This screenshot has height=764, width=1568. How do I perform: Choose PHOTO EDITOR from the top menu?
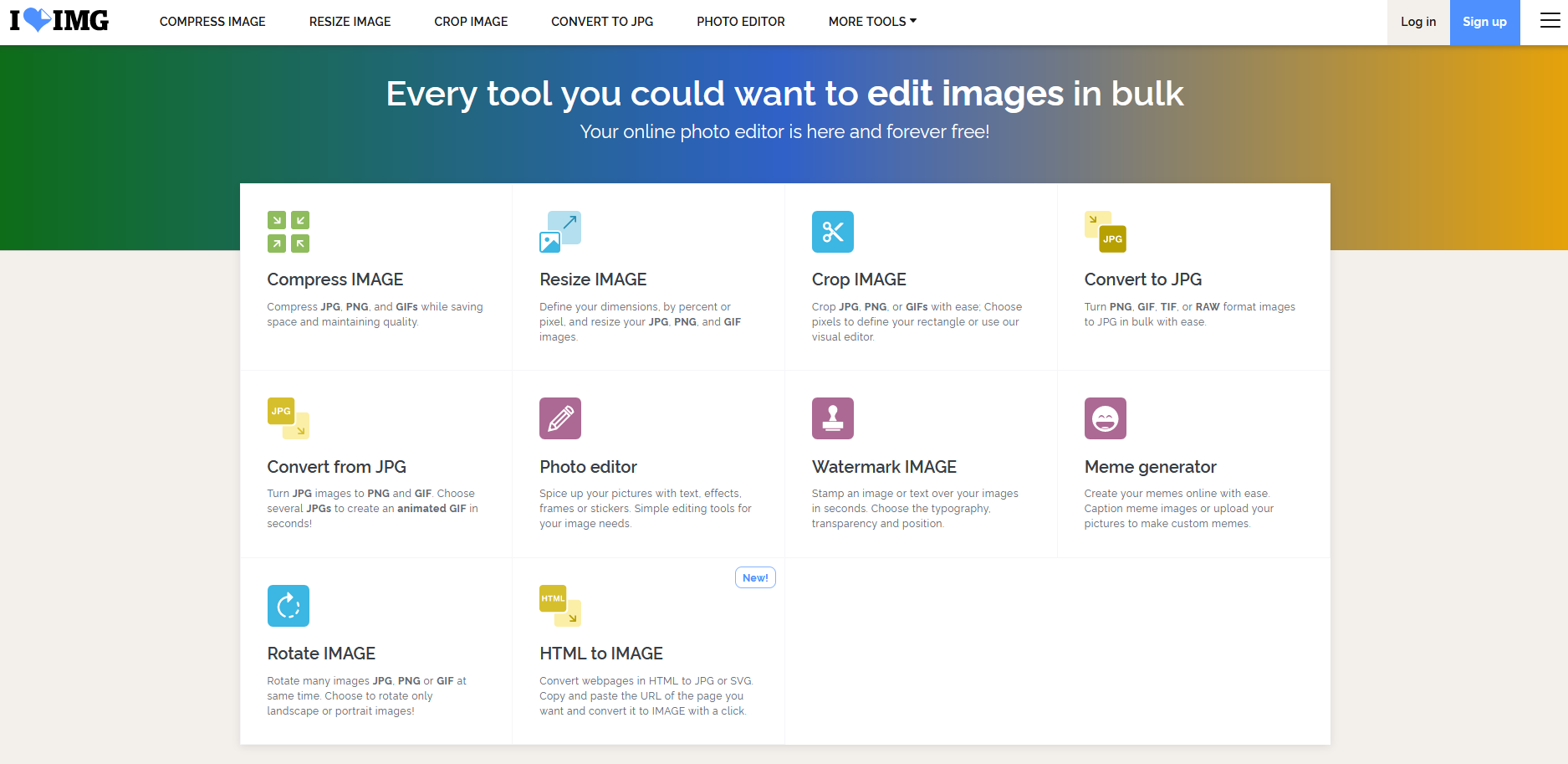[741, 22]
